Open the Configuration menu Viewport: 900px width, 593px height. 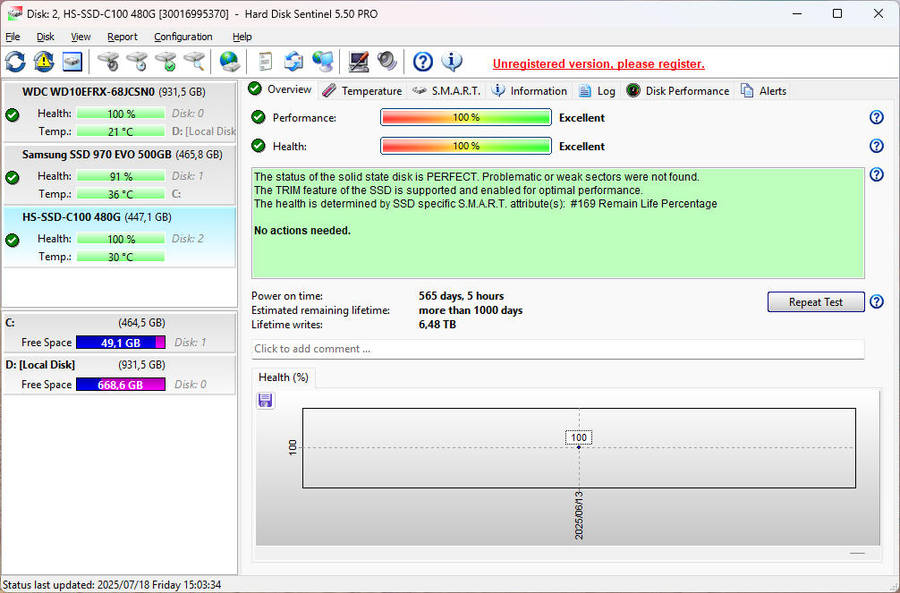(183, 36)
